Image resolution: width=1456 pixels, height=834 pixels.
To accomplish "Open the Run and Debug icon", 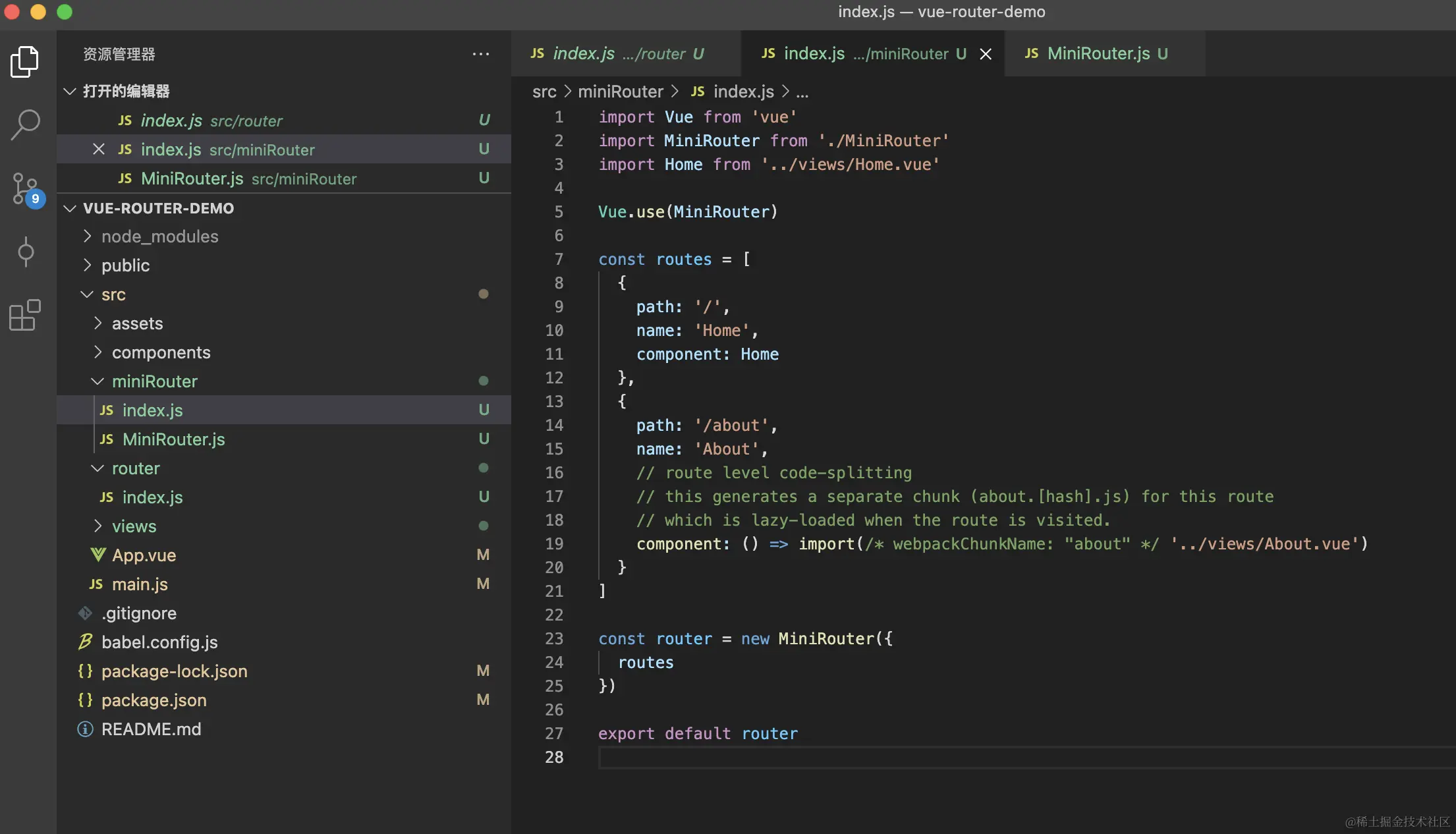I will [x=25, y=252].
